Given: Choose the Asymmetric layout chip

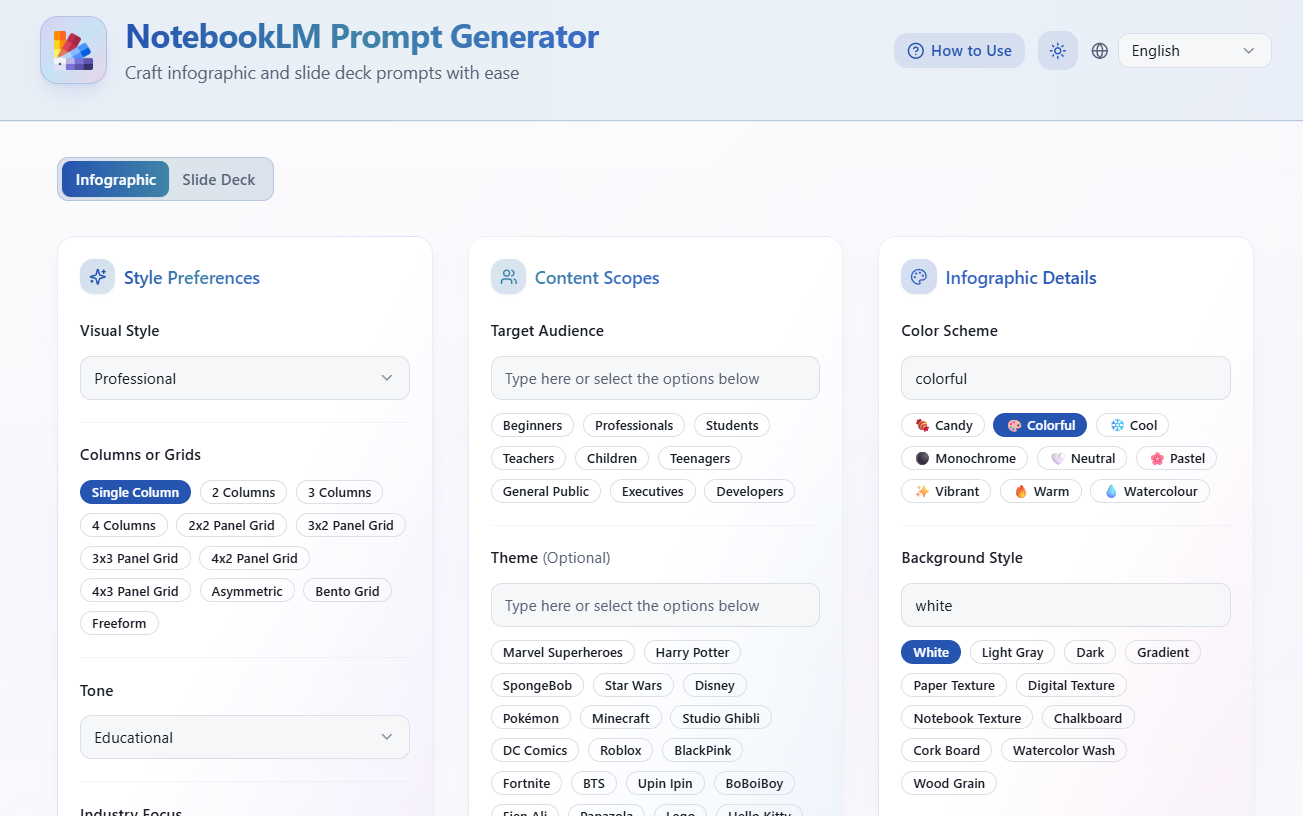Looking at the screenshot, I should click(247, 591).
